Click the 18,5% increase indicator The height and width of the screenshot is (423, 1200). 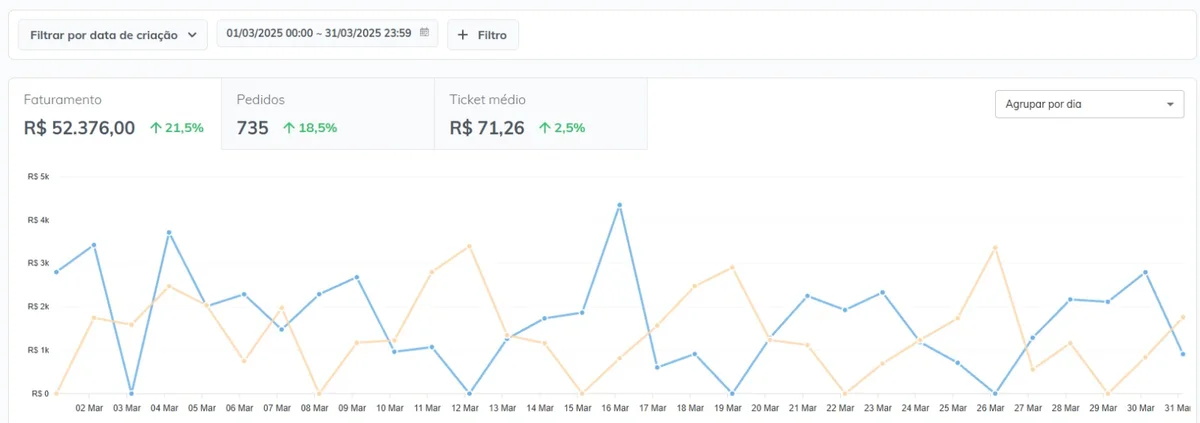310,128
